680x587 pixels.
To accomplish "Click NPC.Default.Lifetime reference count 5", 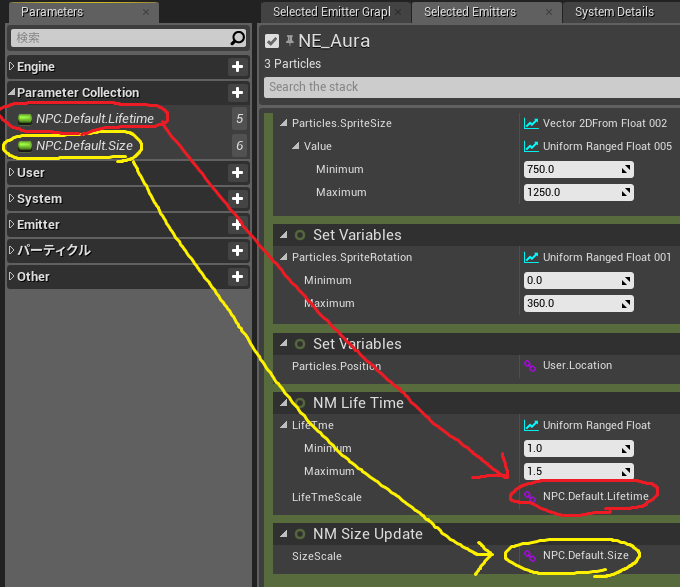I will point(239,119).
